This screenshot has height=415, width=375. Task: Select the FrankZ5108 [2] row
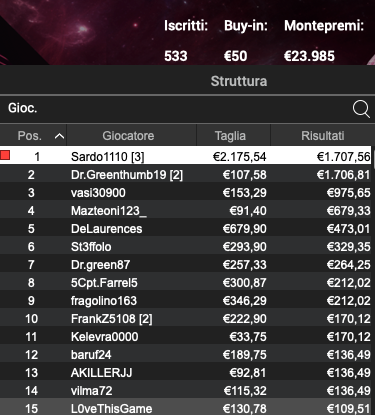[x=185, y=319]
